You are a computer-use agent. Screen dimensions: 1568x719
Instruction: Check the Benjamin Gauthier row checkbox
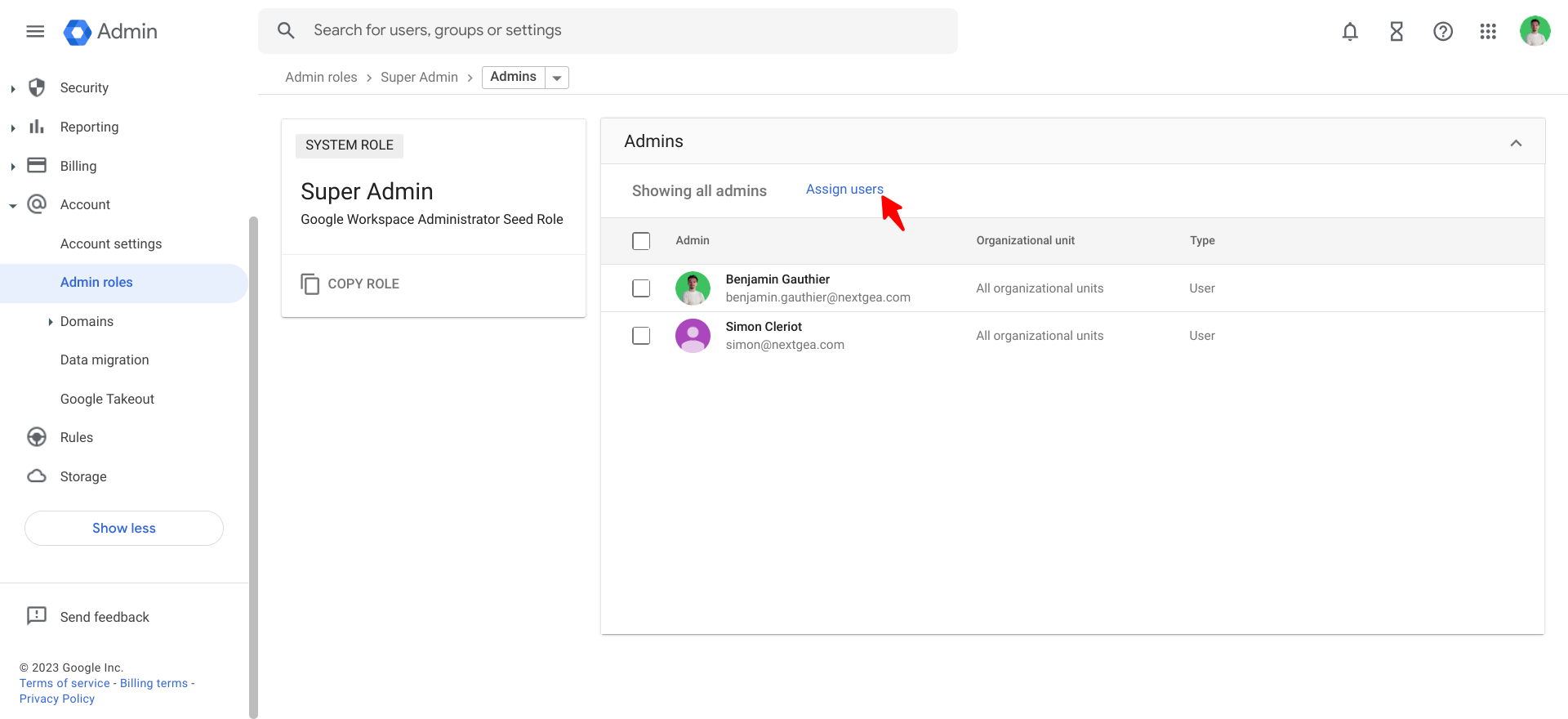[x=641, y=288]
